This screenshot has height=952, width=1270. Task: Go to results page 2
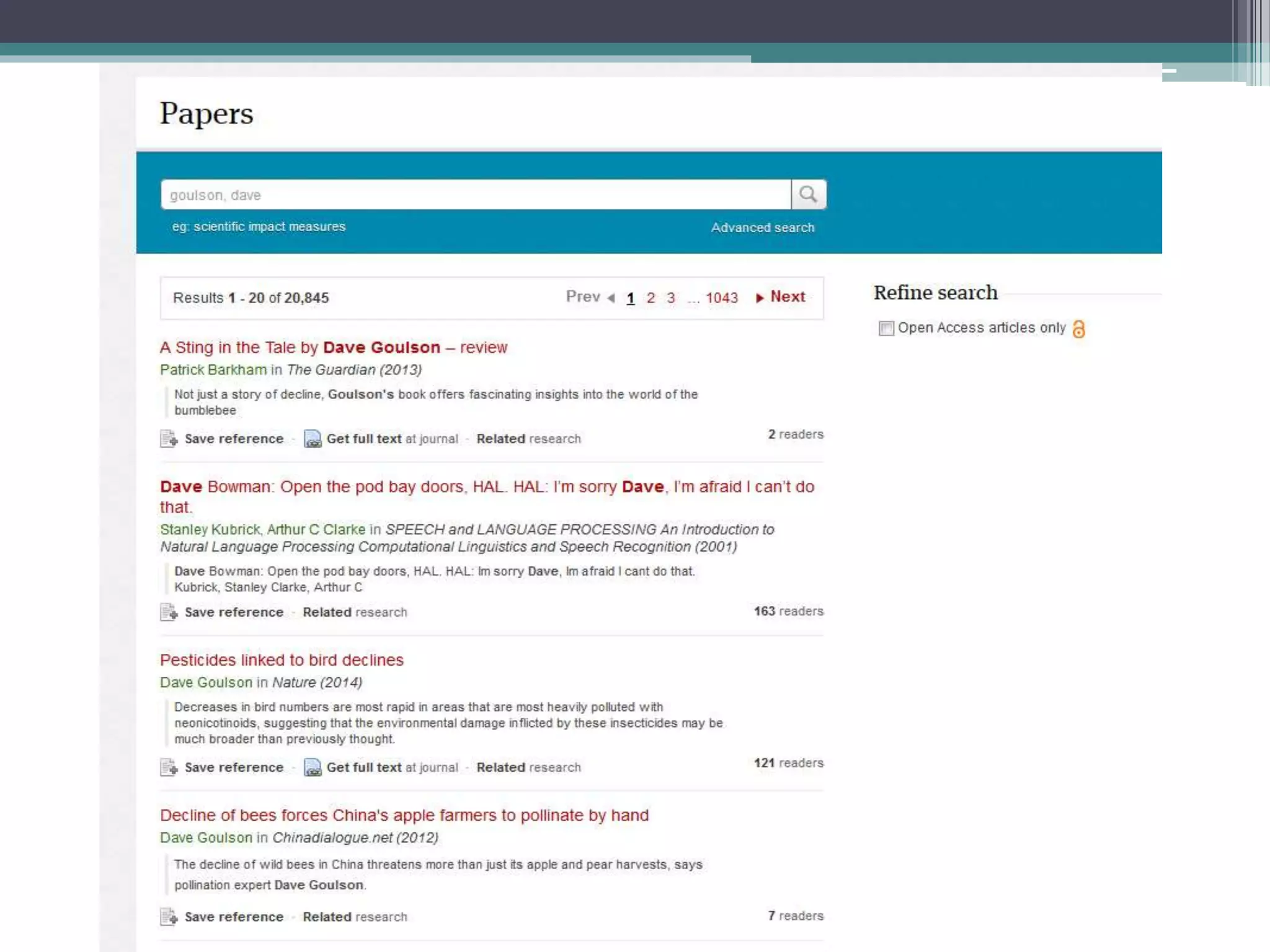click(651, 298)
